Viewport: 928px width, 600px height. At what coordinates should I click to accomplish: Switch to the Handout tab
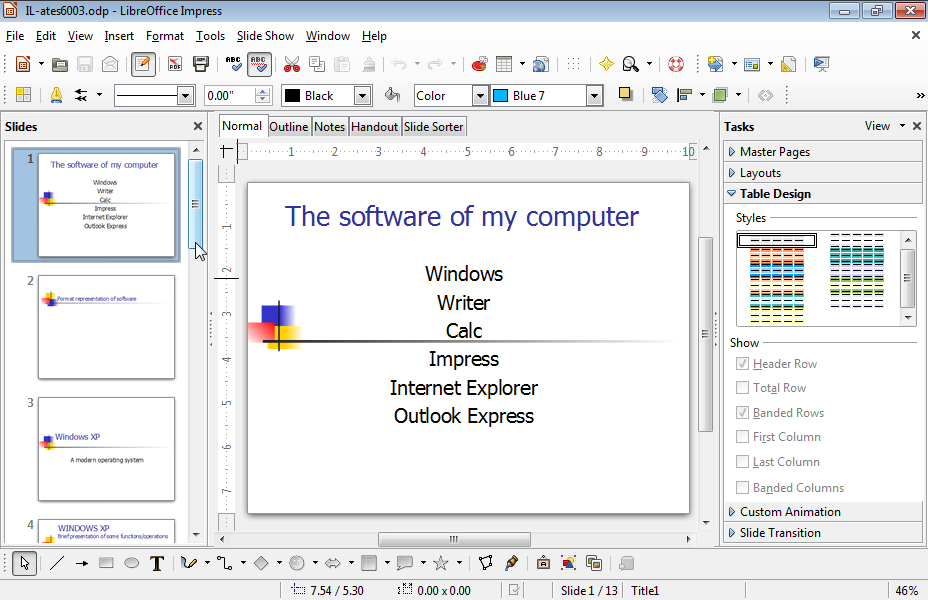pyautogui.click(x=374, y=127)
